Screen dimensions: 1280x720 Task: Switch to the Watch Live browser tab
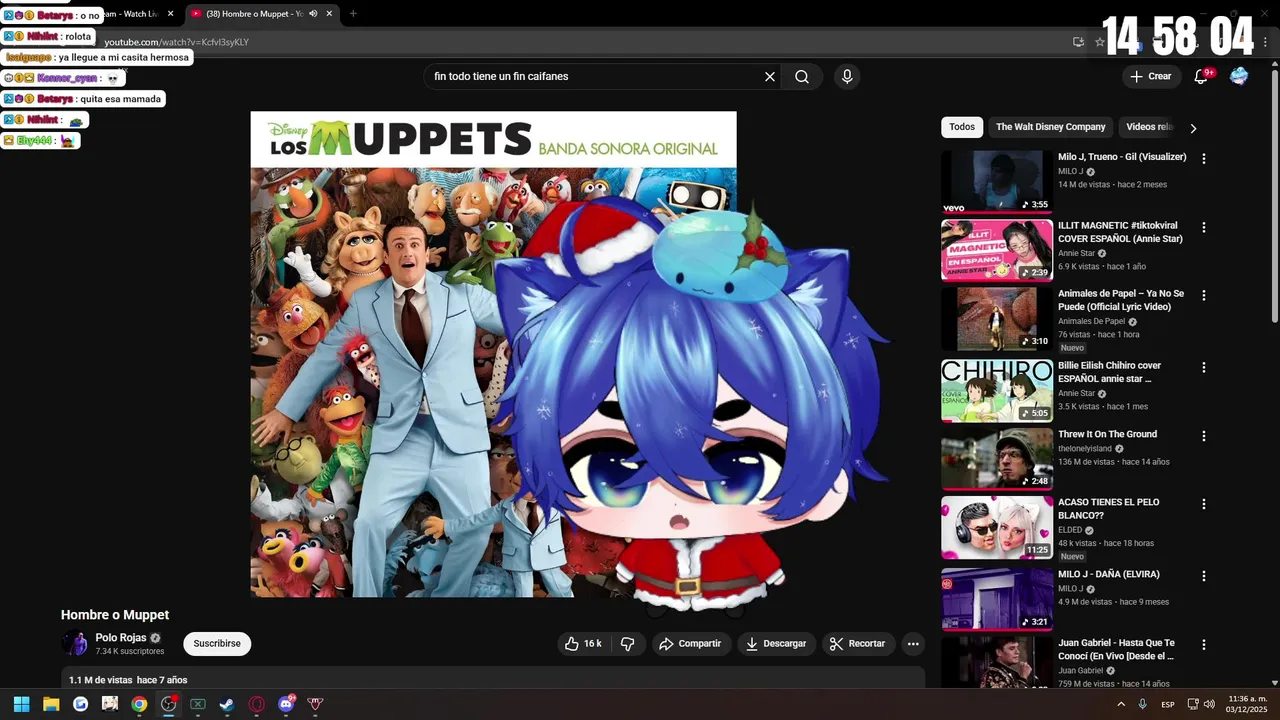pos(138,14)
